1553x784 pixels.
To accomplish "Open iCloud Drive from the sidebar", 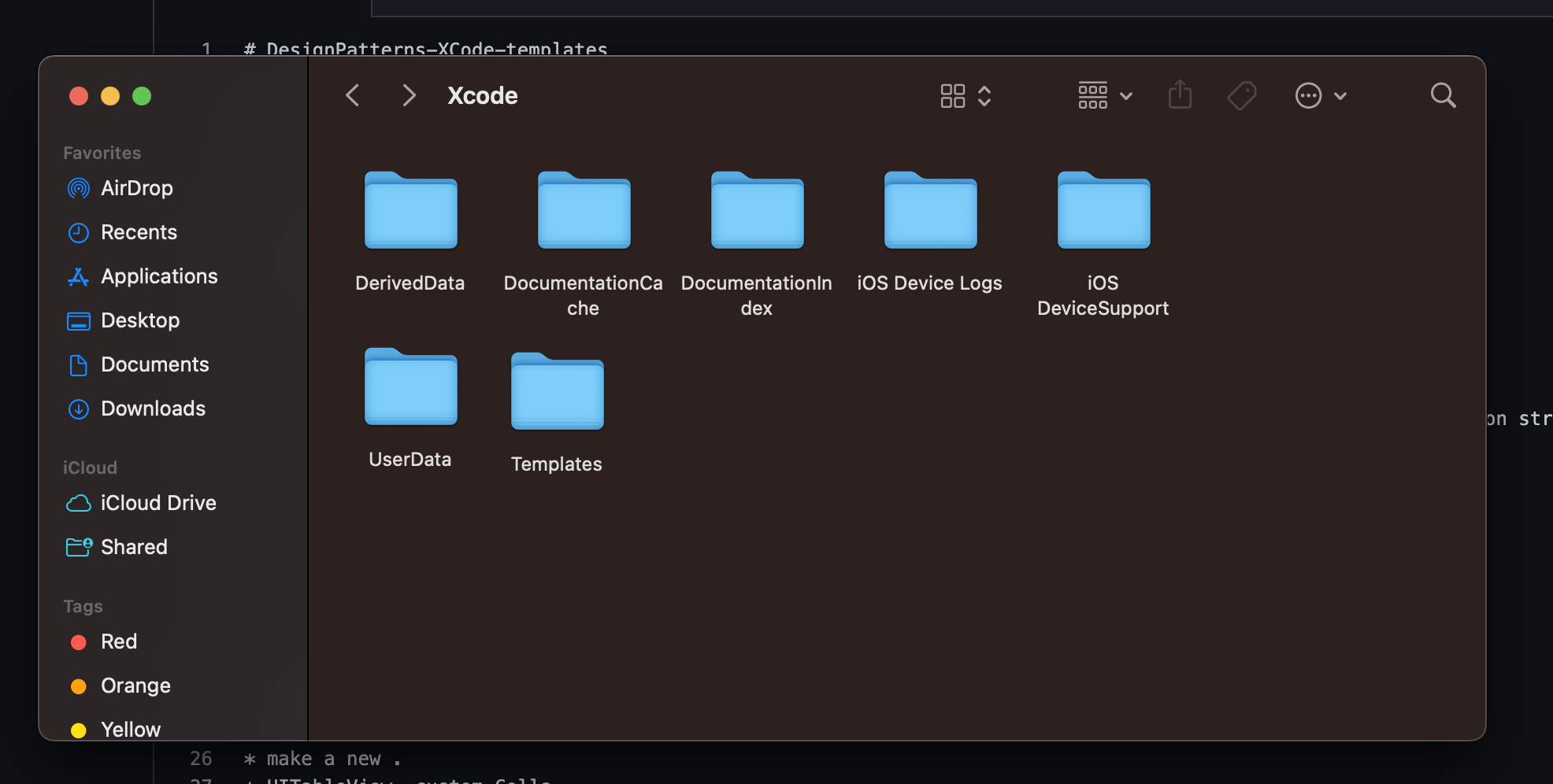I will (158, 503).
